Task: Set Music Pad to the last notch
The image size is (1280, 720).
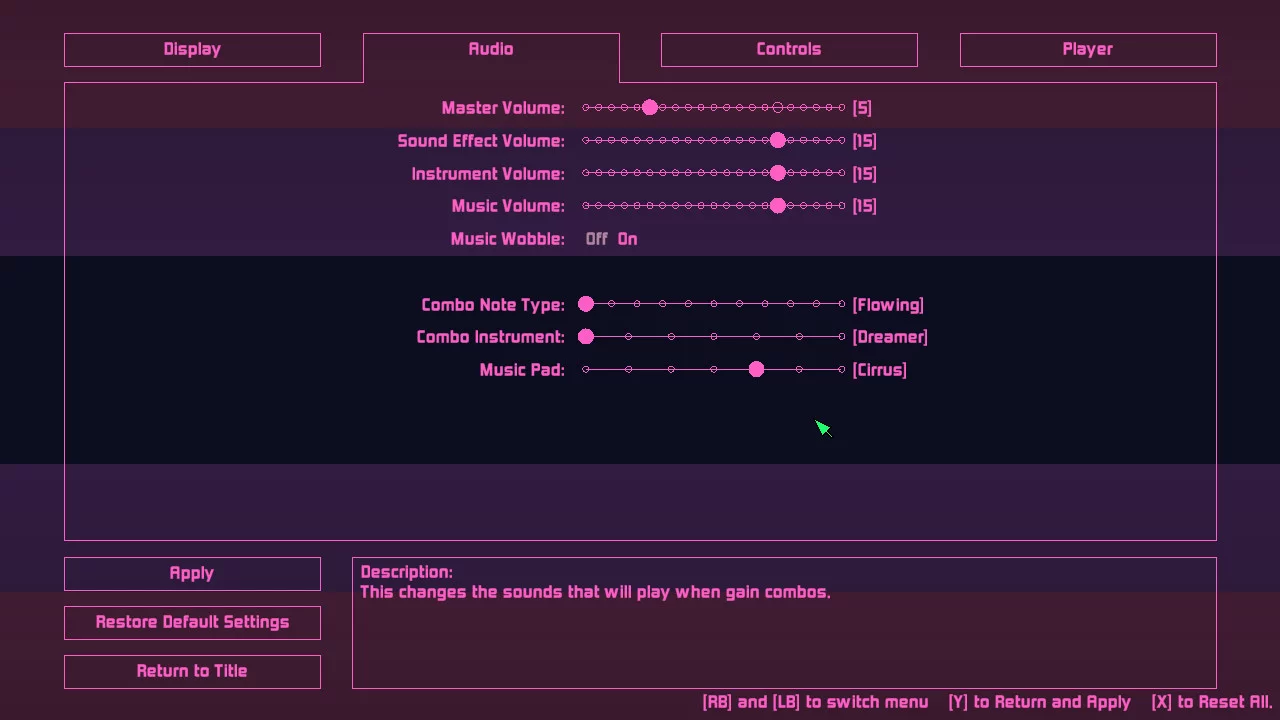Action: (x=842, y=370)
